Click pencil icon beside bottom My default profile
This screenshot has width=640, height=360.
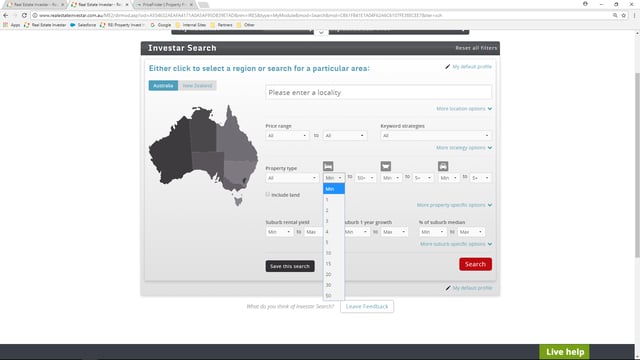pyautogui.click(x=448, y=288)
